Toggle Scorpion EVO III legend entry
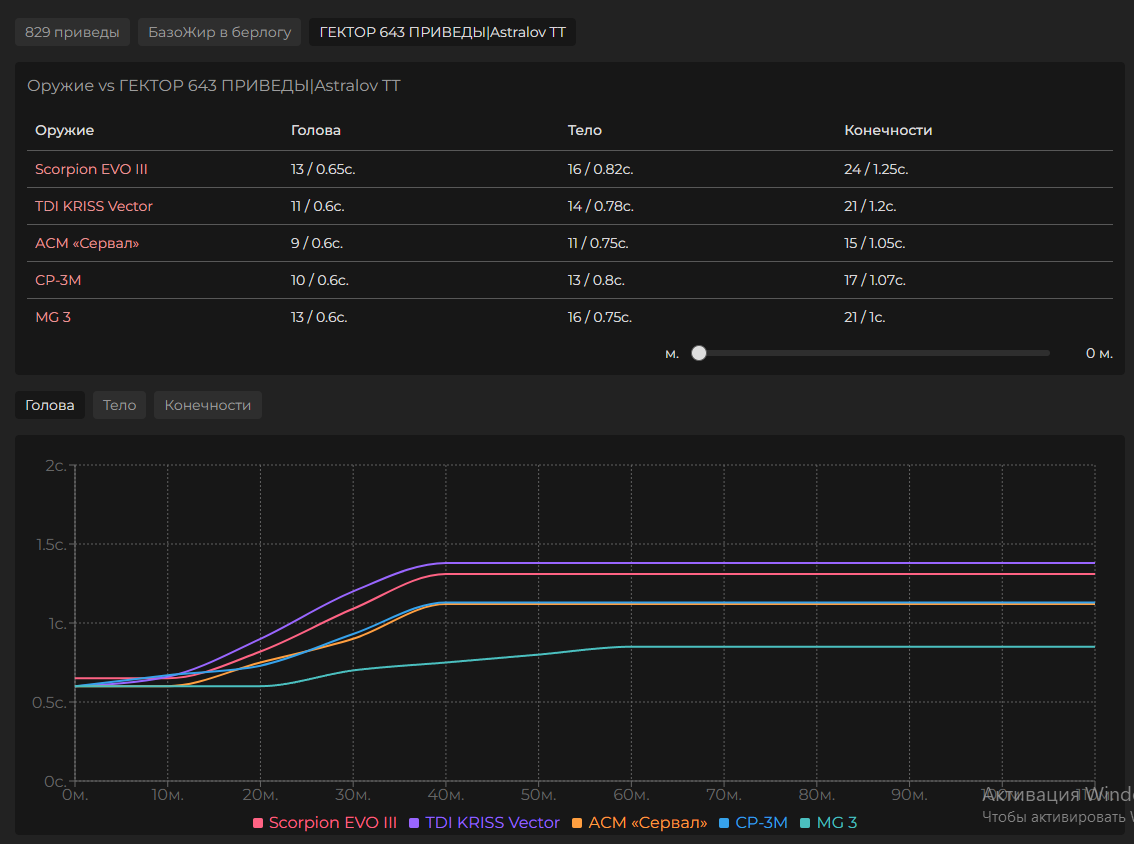 [324, 823]
